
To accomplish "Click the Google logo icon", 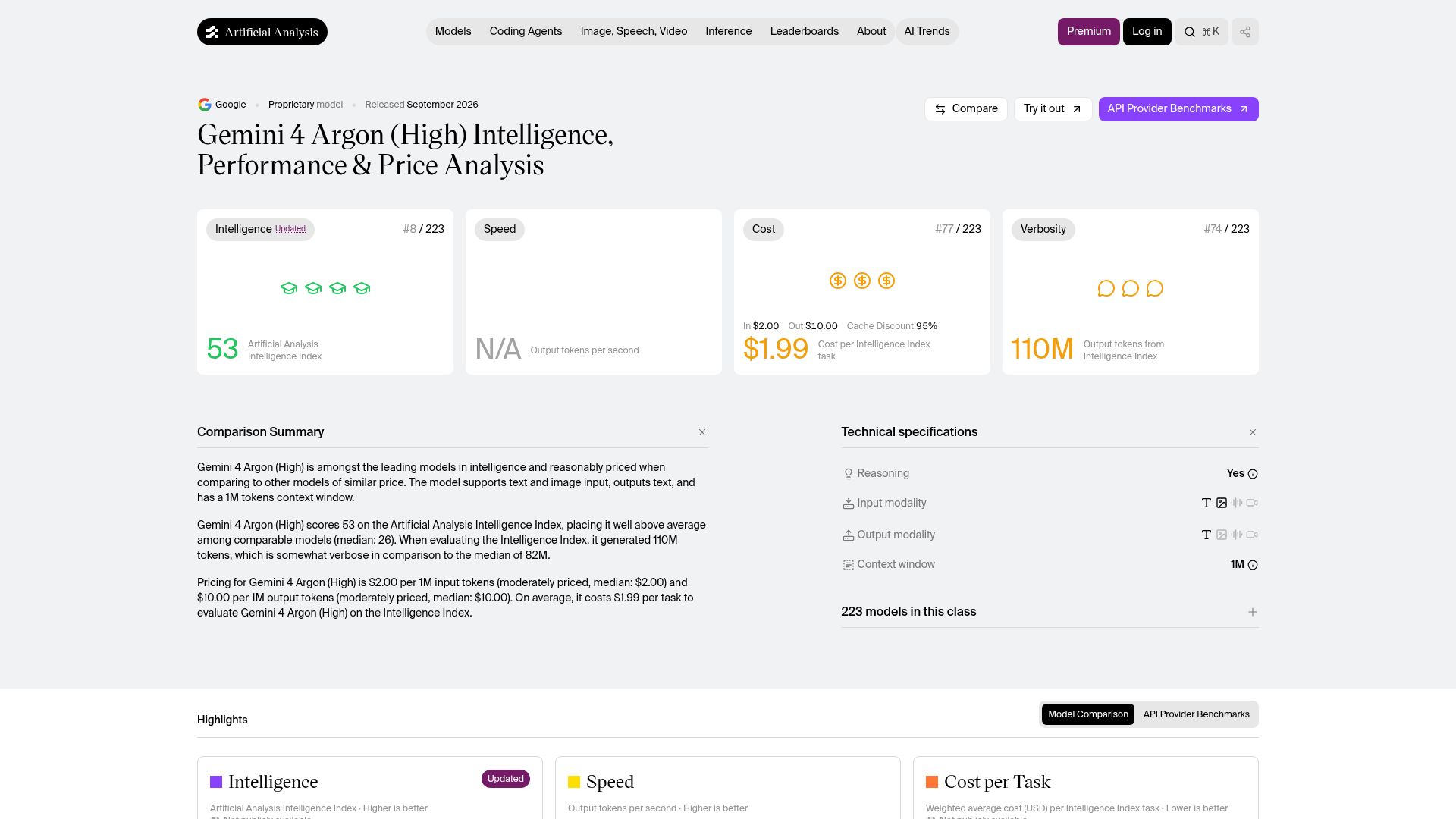I will point(204,105).
